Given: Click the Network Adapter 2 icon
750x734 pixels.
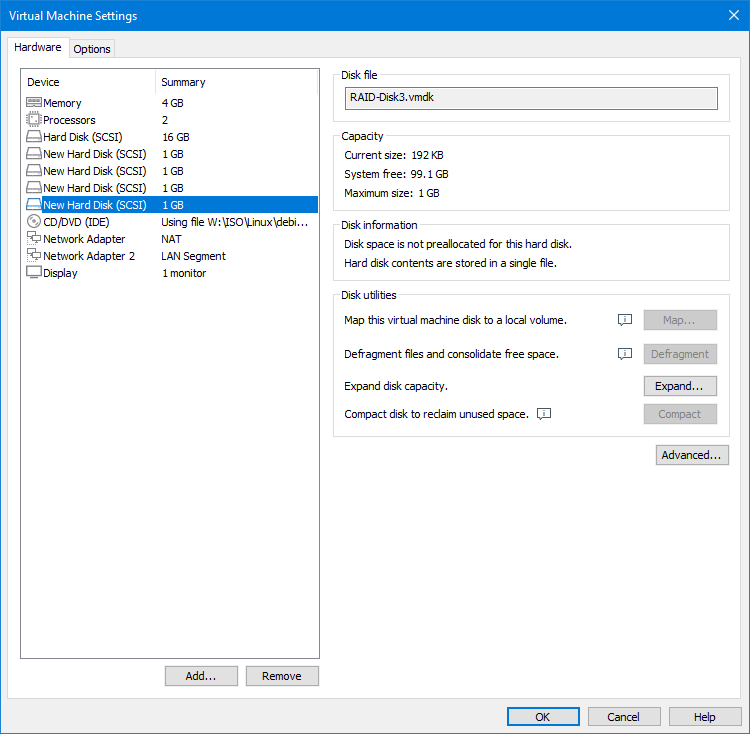Looking at the screenshot, I should pos(33,256).
